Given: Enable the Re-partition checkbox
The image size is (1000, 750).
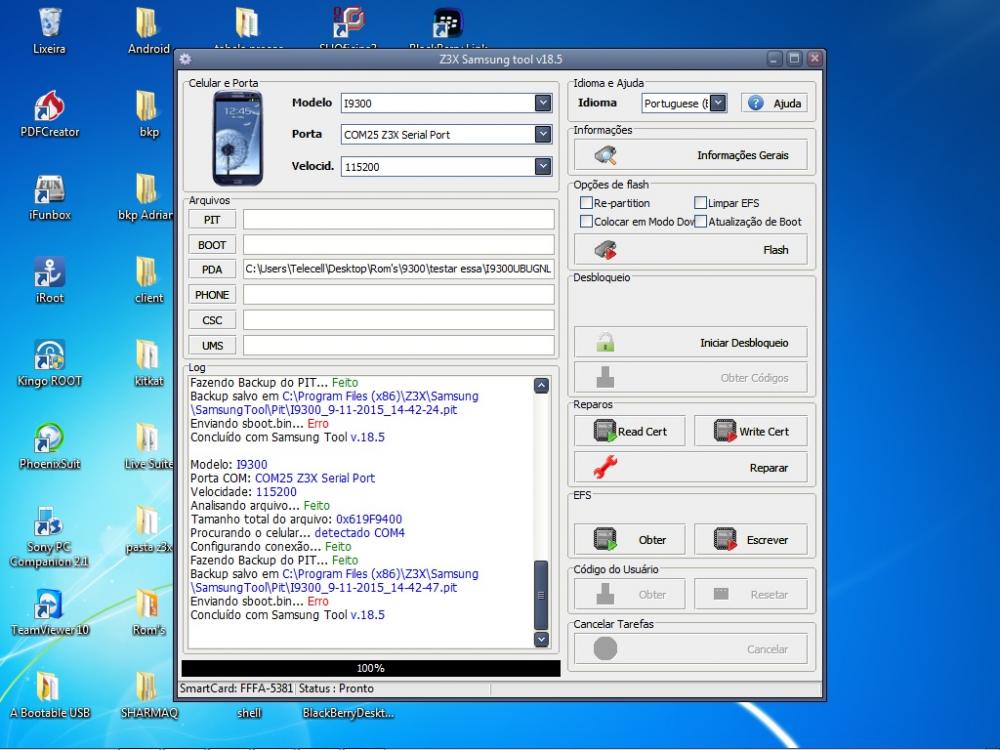Looking at the screenshot, I should 586,203.
